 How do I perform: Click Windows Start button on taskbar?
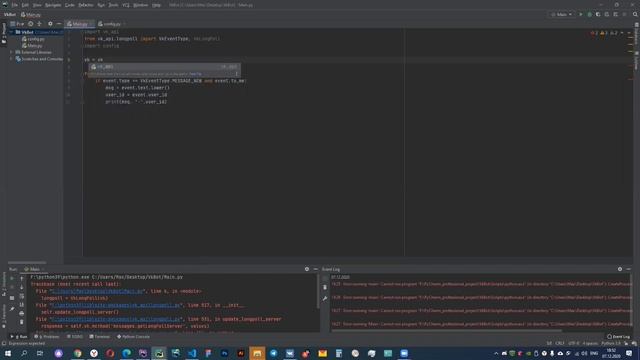tap(8, 353)
